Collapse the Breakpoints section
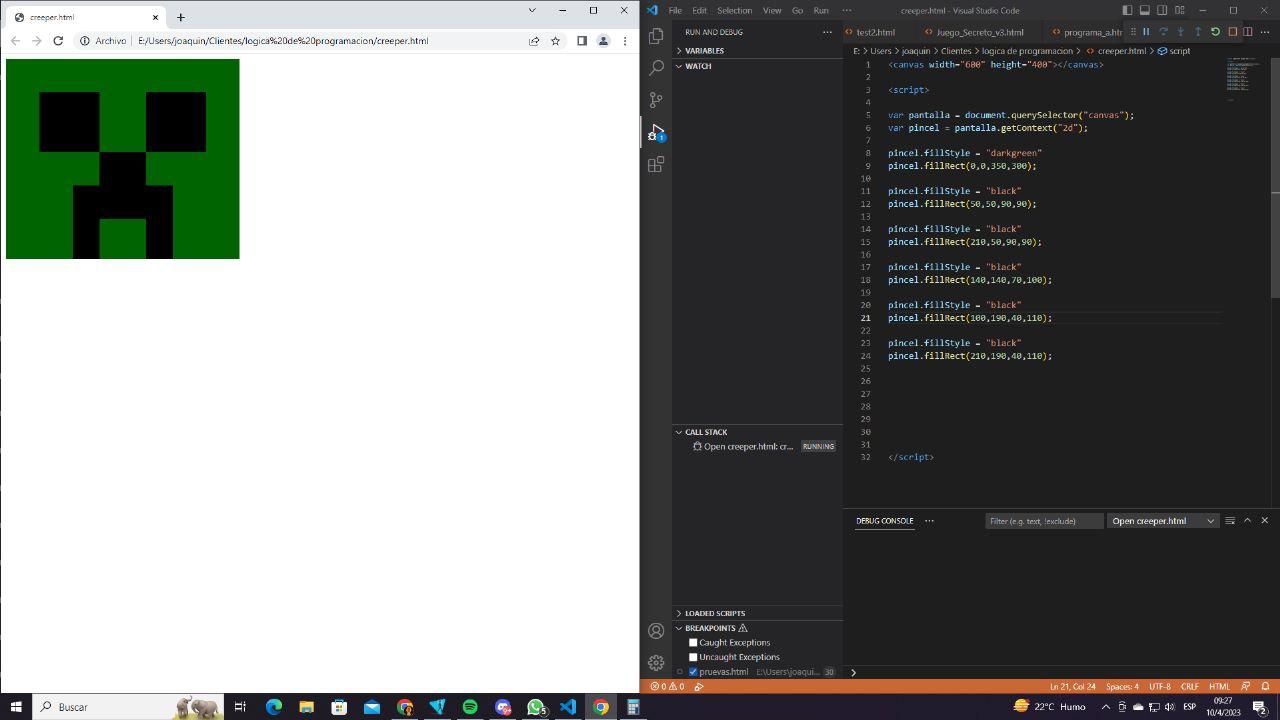This screenshot has width=1280, height=720. click(x=758, y=628)
